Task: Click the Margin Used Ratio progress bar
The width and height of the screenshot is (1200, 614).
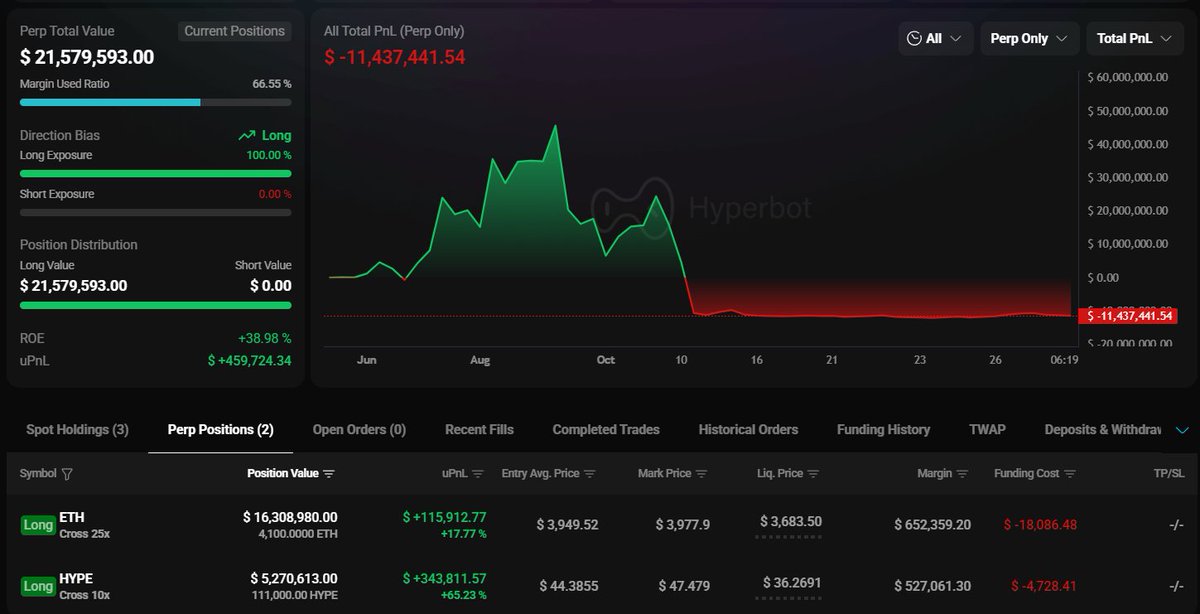Action: pyautogui.click(x=156, y=102)
